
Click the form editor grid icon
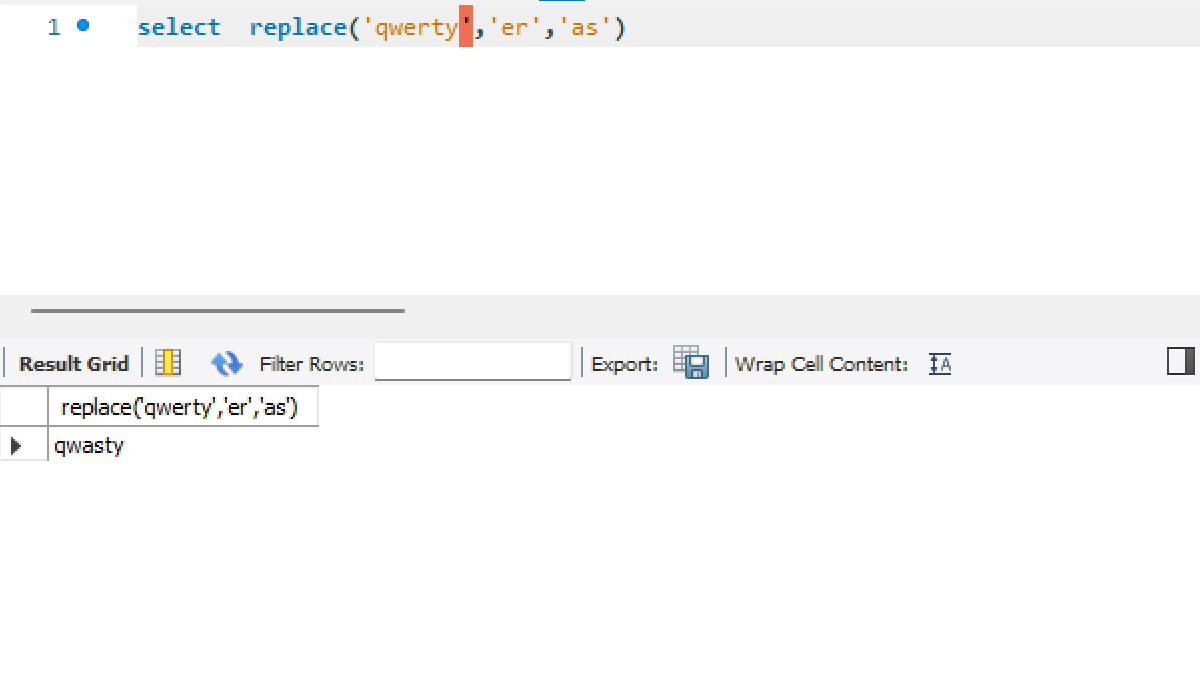tap(168, 363)
